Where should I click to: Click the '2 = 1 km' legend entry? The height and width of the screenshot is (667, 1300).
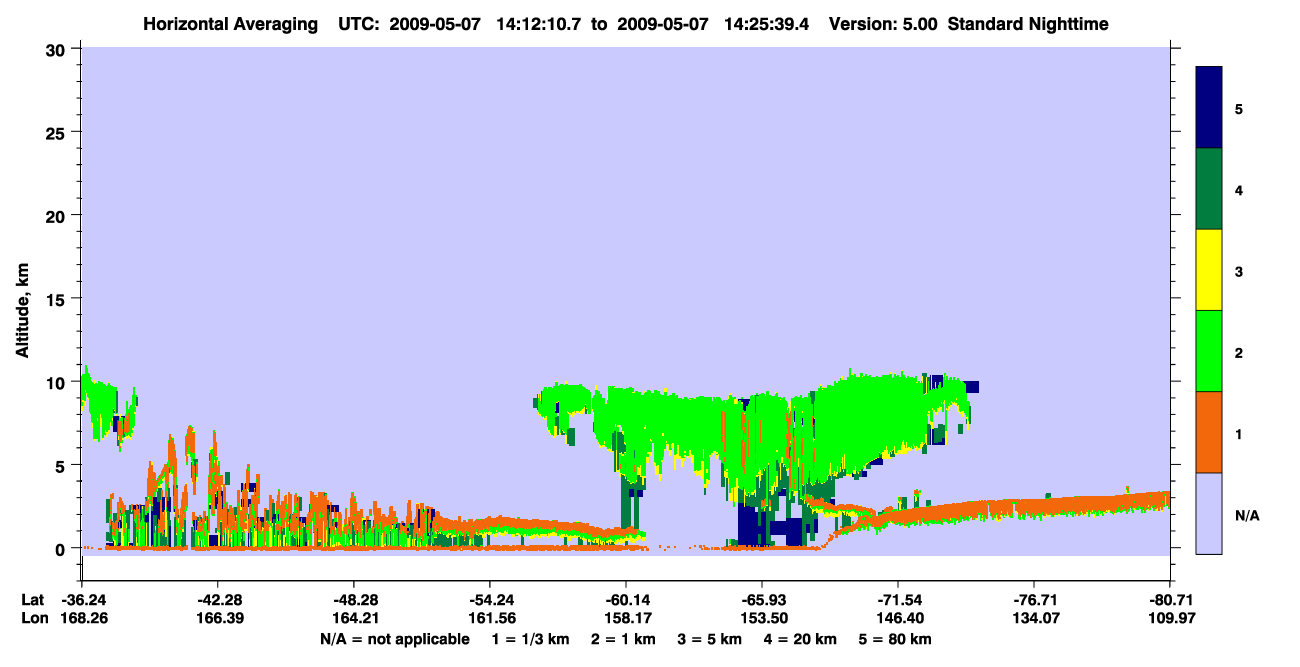point(624,638)
